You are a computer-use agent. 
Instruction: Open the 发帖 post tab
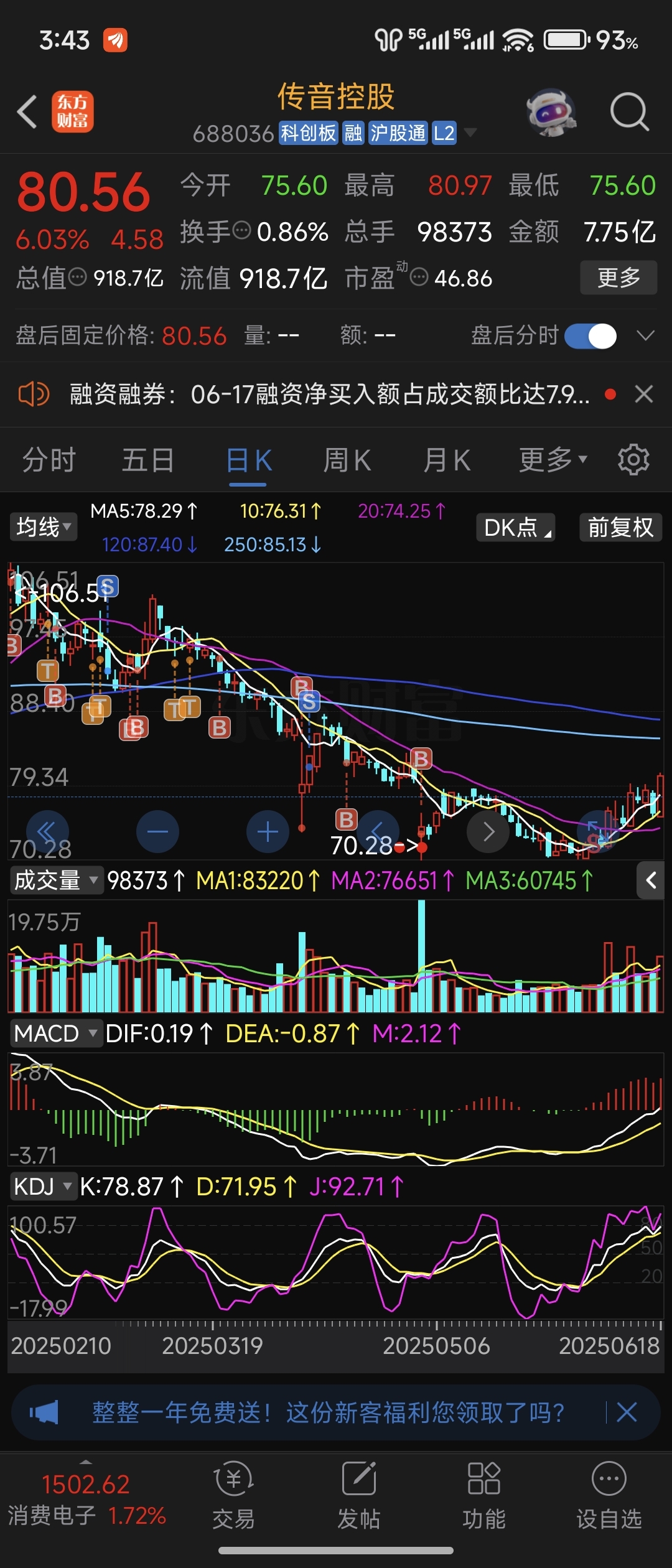[x=359, y=1495]
